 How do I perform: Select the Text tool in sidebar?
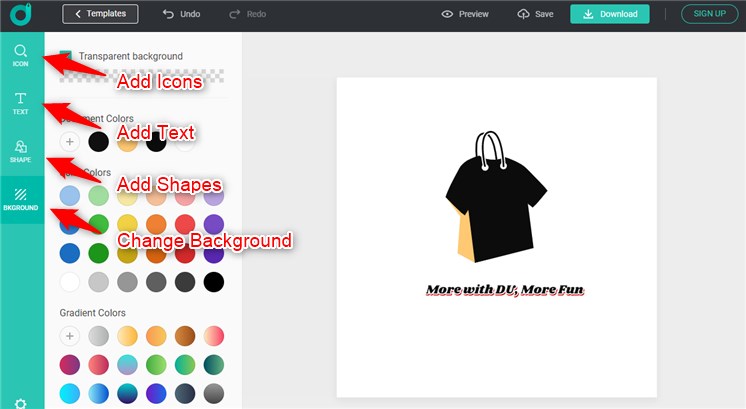tap(20, 103)
